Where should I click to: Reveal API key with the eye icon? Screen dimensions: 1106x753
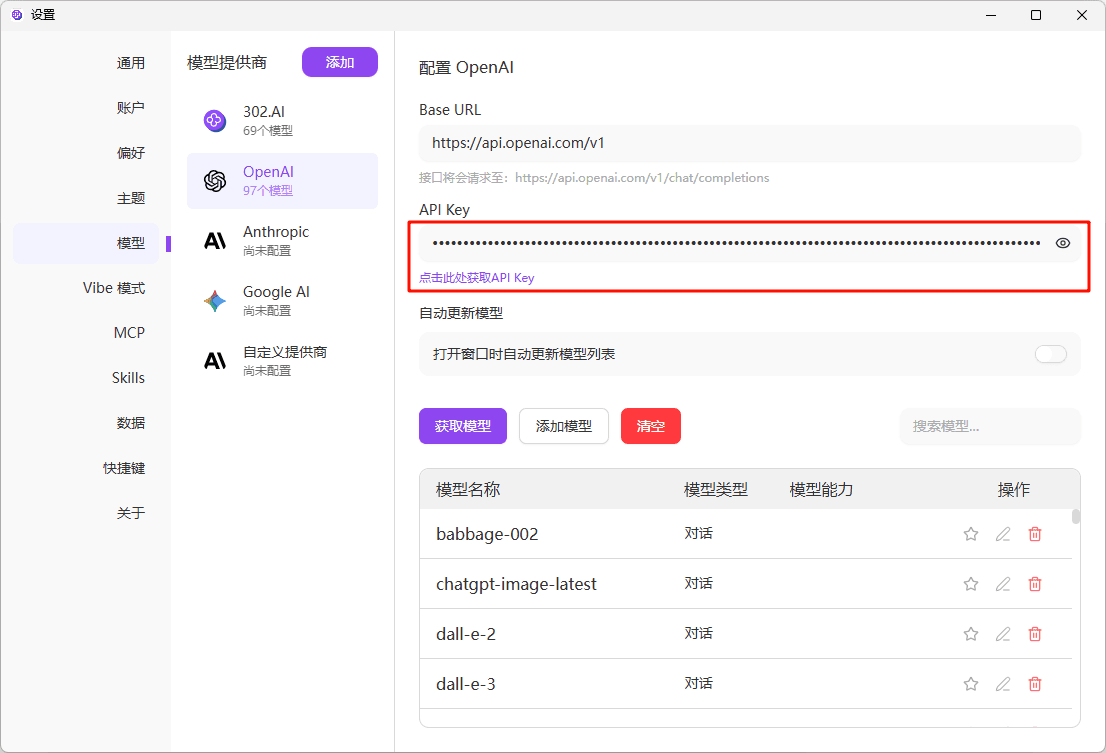tap(1062, 243)
